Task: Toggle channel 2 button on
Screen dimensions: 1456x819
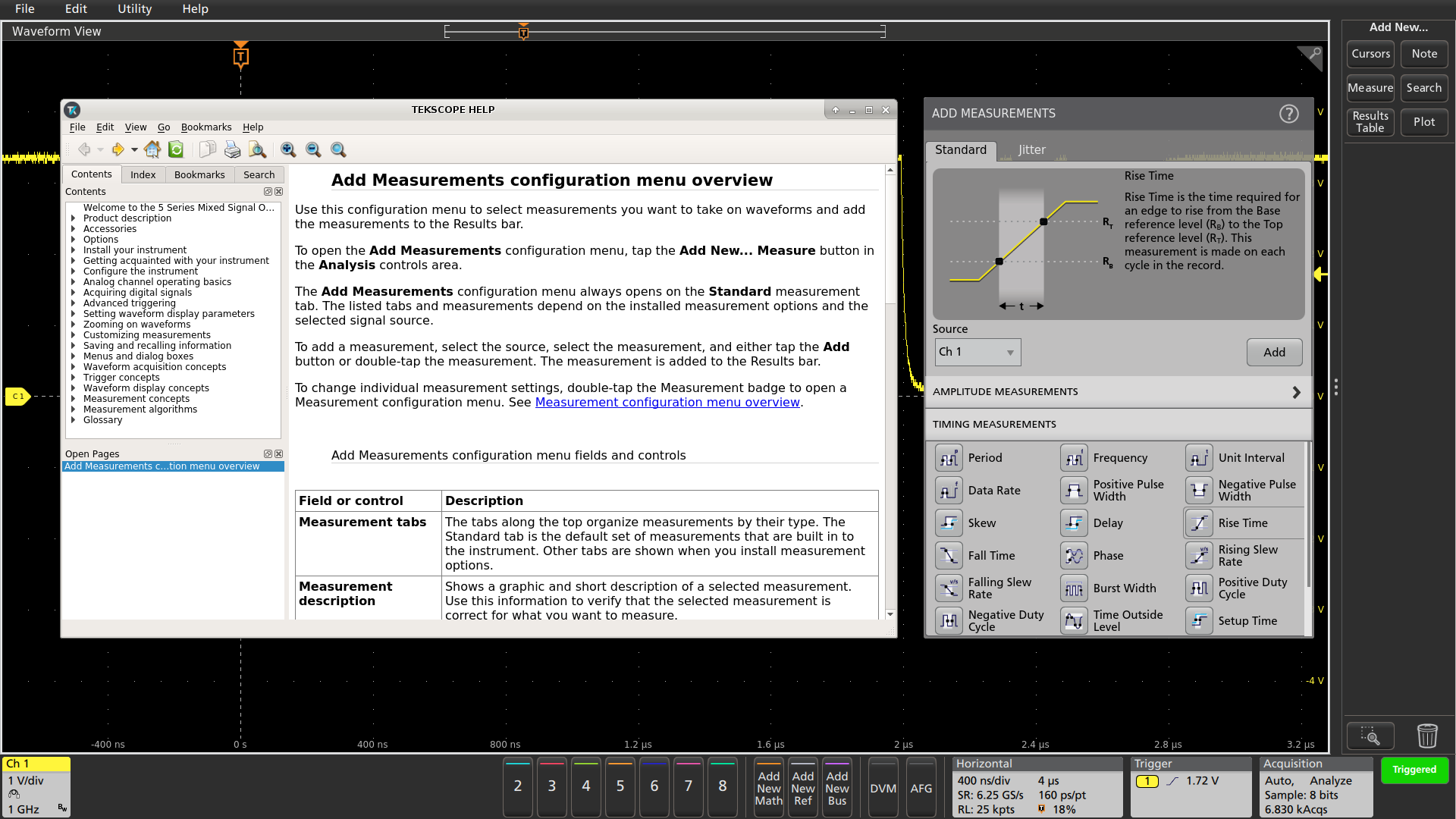Action: pyautogui.click(x=517, y=786)
